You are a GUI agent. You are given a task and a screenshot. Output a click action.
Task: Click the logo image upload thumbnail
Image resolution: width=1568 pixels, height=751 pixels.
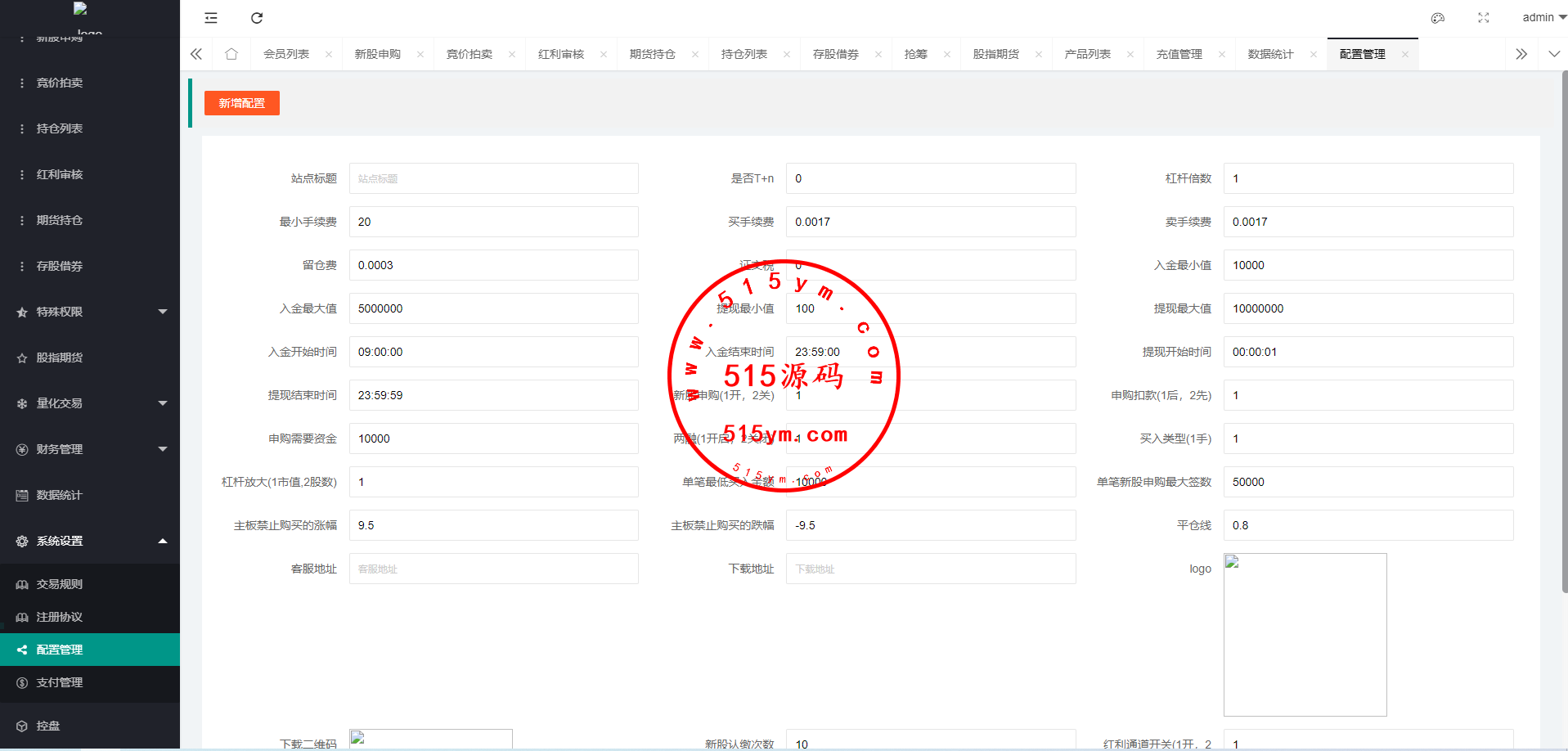(x=1305, y=634)
